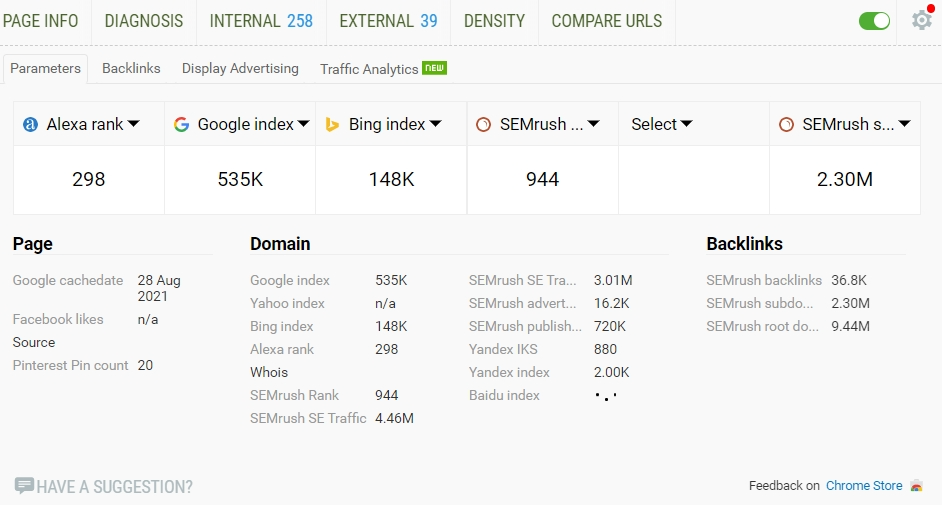Expand the 'SEMrush ...' dropdown arrow
942x505 pixels.
coord(594,124)
